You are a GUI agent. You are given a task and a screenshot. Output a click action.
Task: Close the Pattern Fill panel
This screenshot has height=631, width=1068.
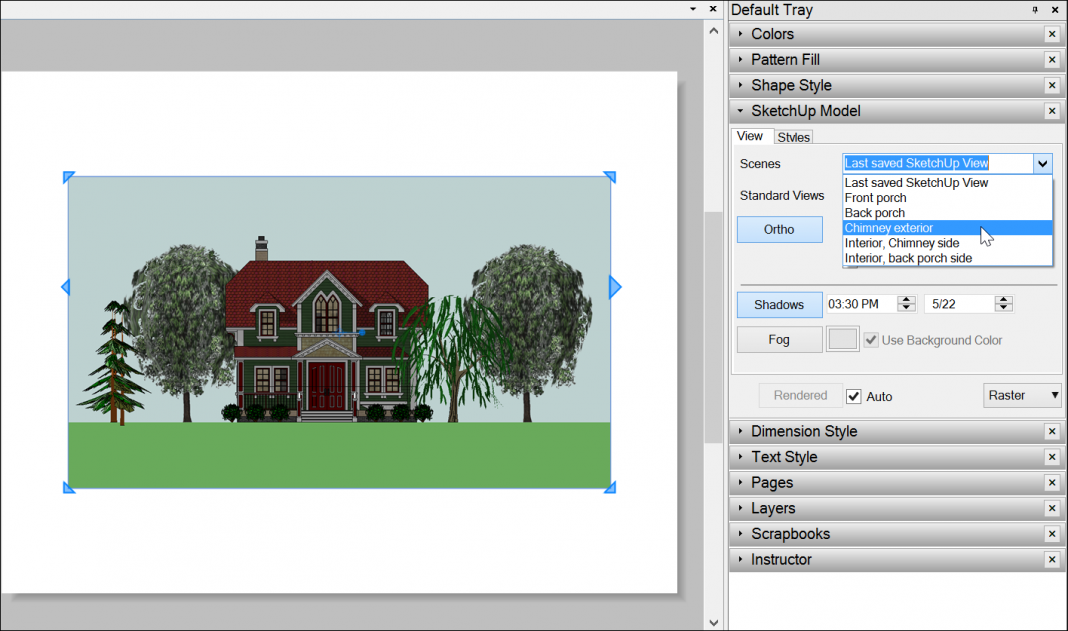coord(1051,59)
